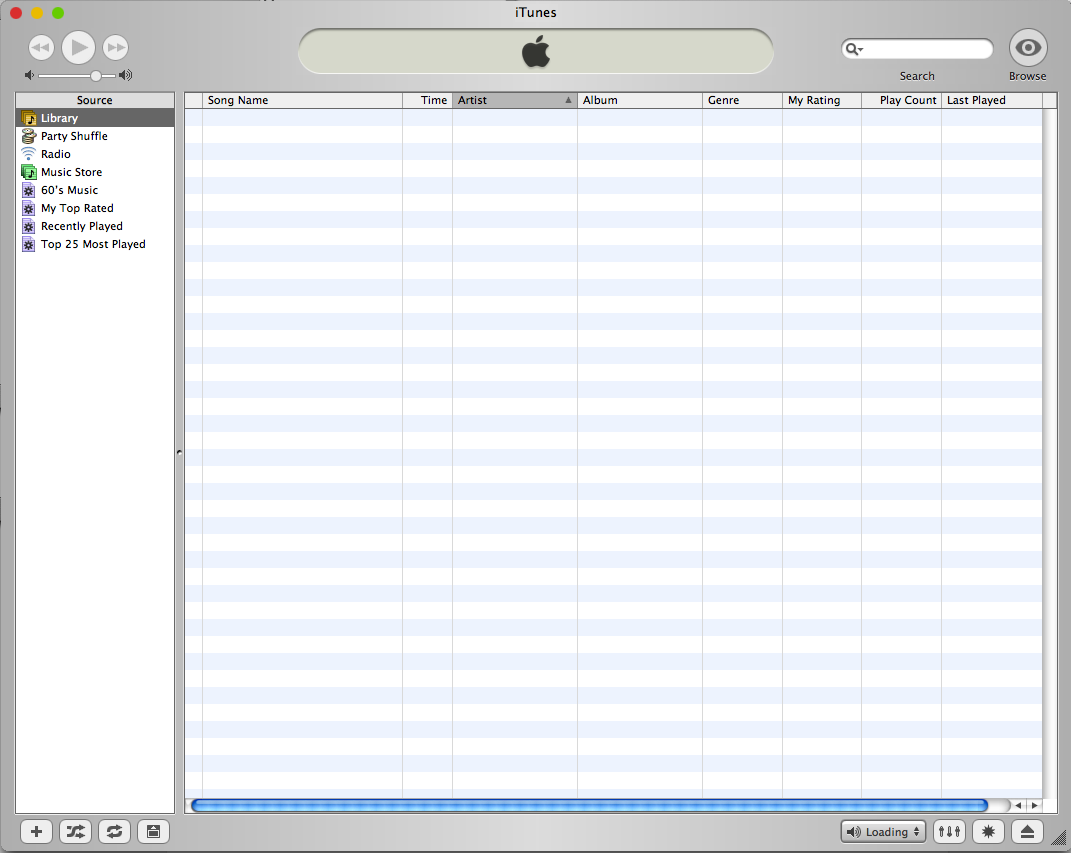The height and width of the screenshot is (853, 1071).
Task: Click the eject disc button
Action: tap(1027, 831)
